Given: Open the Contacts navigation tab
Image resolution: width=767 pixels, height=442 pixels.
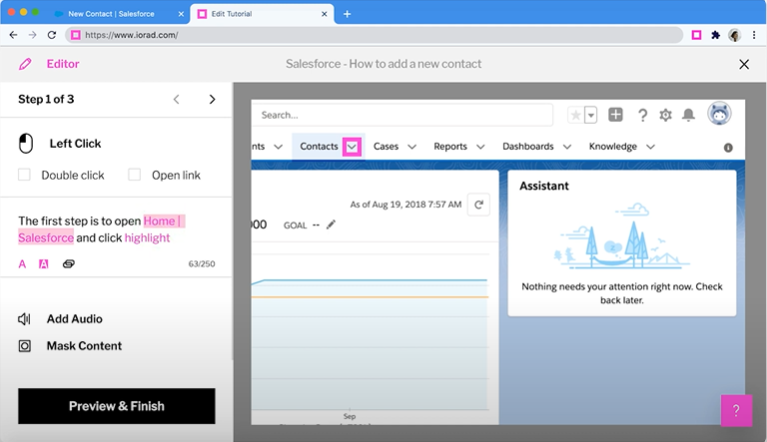Looking at the screenshot, I should point(319,147).
